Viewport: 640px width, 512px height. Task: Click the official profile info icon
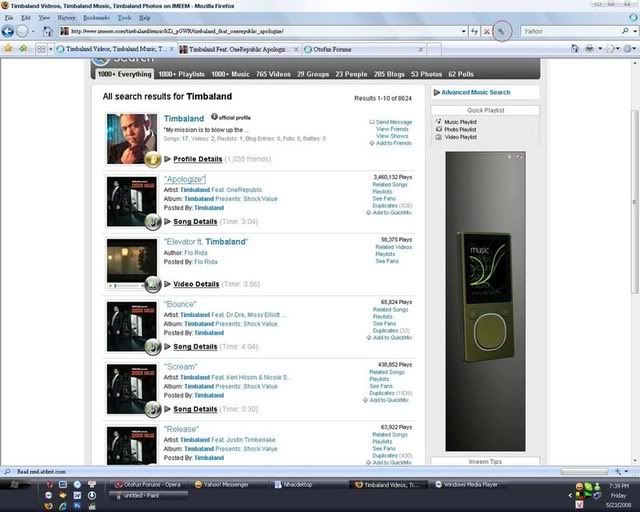[214, 117]
